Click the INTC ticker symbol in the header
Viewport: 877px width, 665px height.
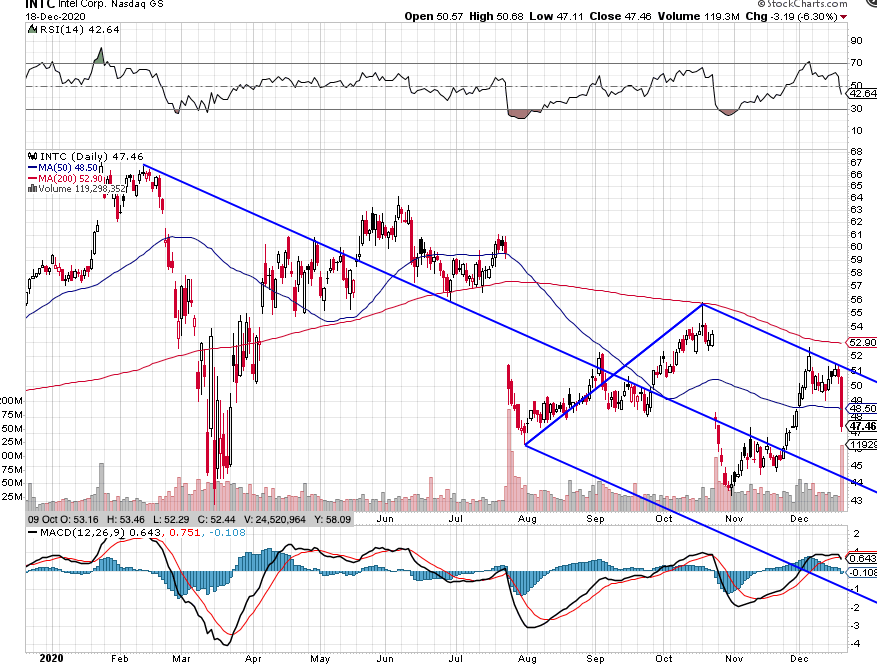coord(40,4)
